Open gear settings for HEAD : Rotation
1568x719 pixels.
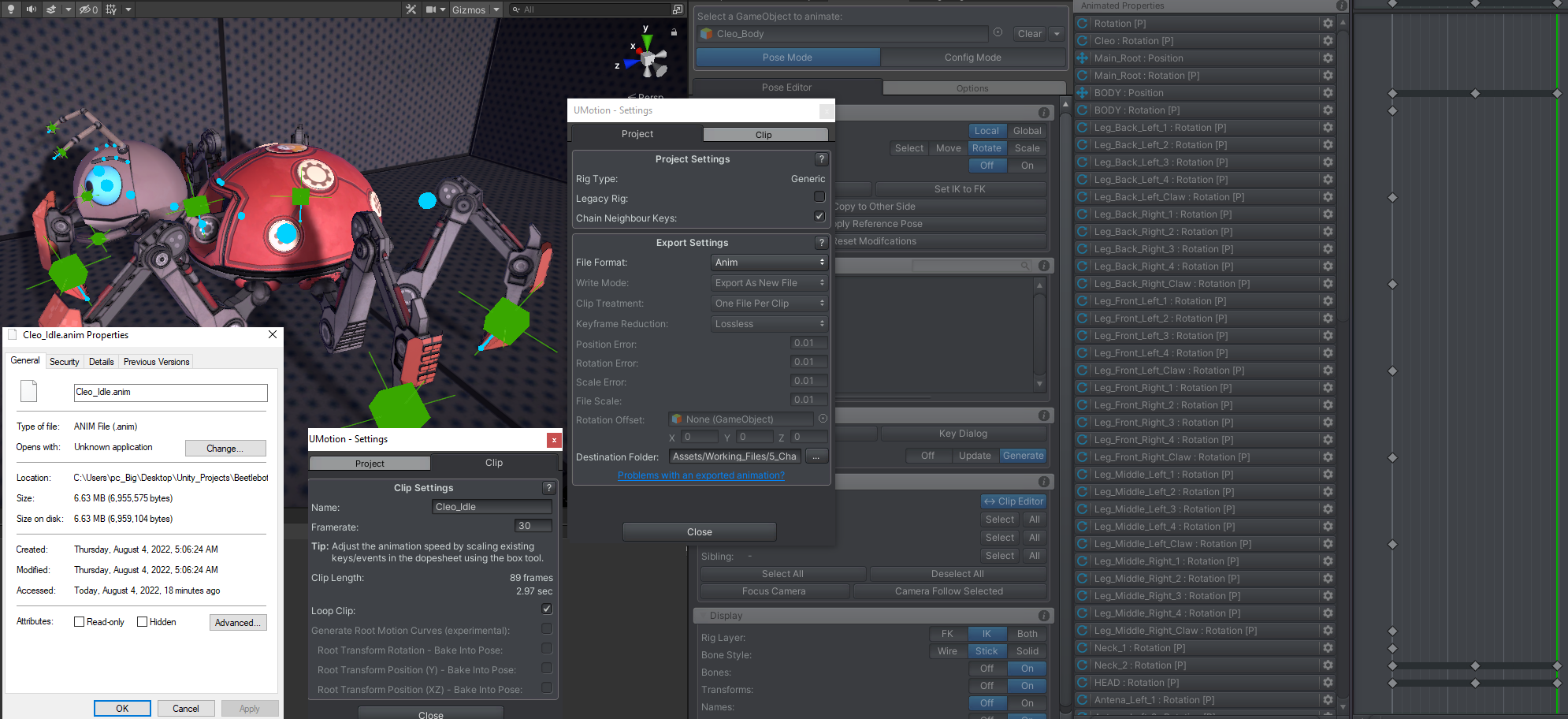[1328, 683]
